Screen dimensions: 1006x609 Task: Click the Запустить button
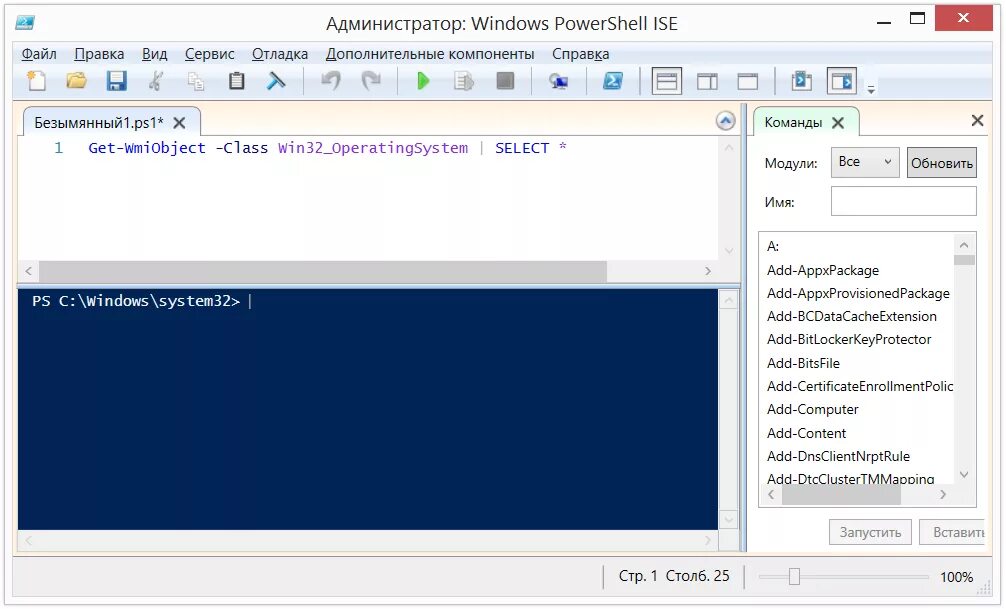pyautogui.click(x=870, y=532)
